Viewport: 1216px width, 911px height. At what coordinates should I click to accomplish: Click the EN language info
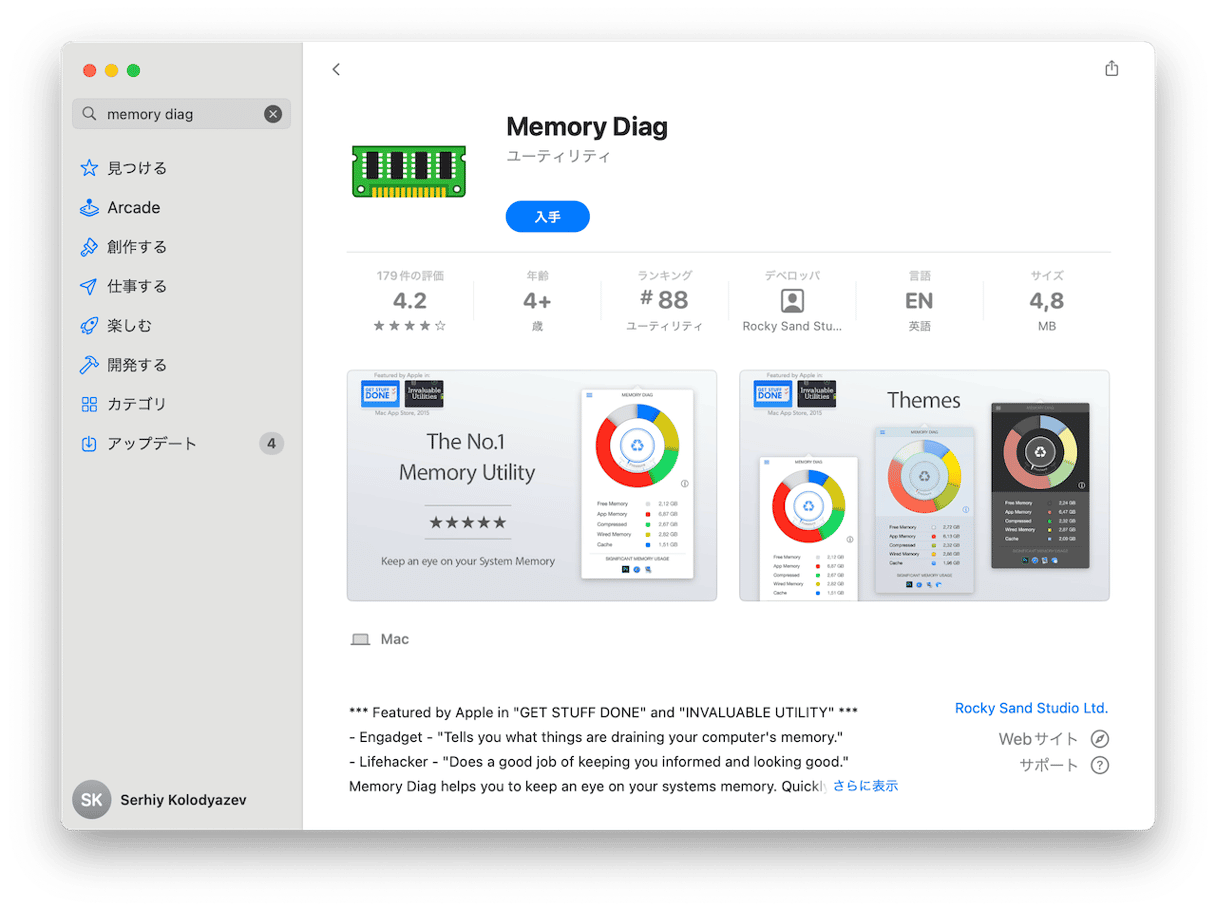point(919,301)
